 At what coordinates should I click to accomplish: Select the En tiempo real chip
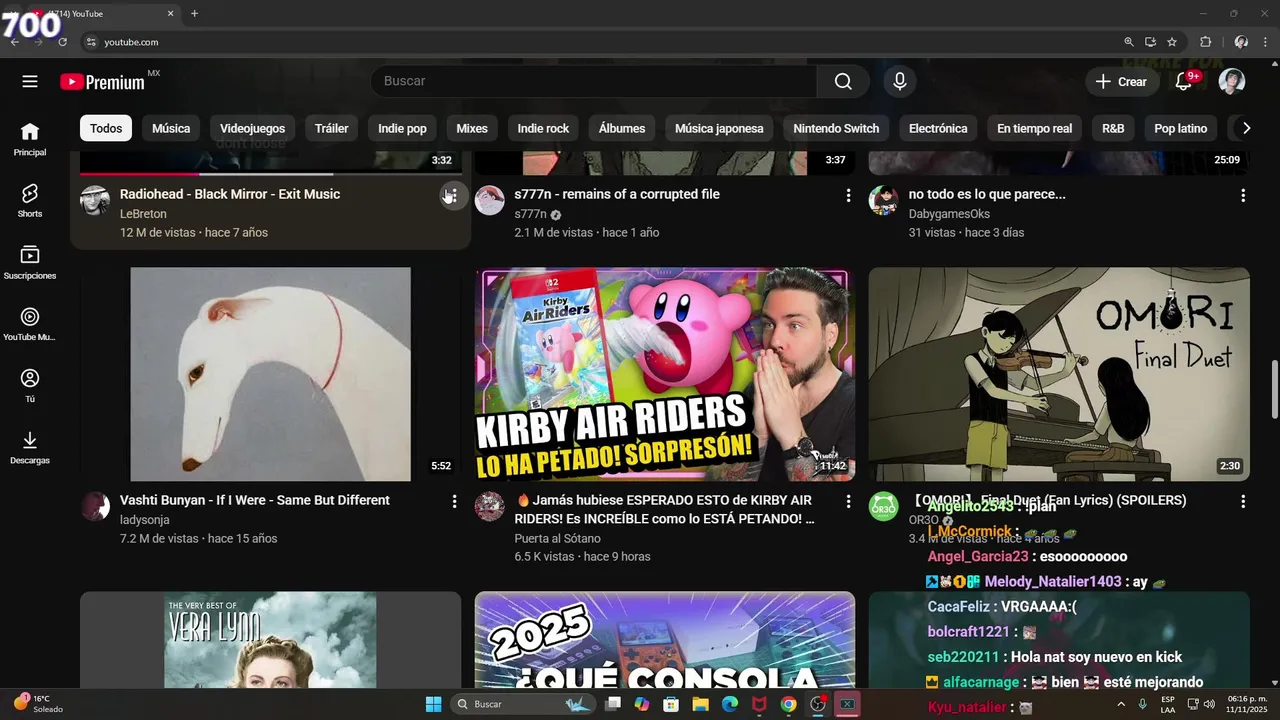1034,128
